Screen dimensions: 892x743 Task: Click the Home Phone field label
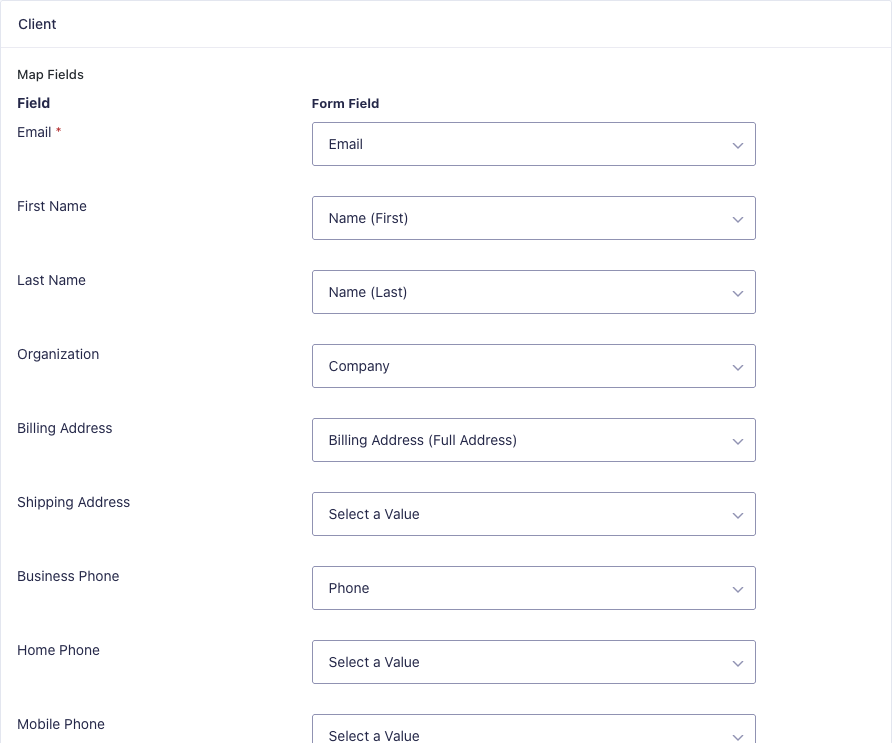pyautogui.click(x=58, y=650)
